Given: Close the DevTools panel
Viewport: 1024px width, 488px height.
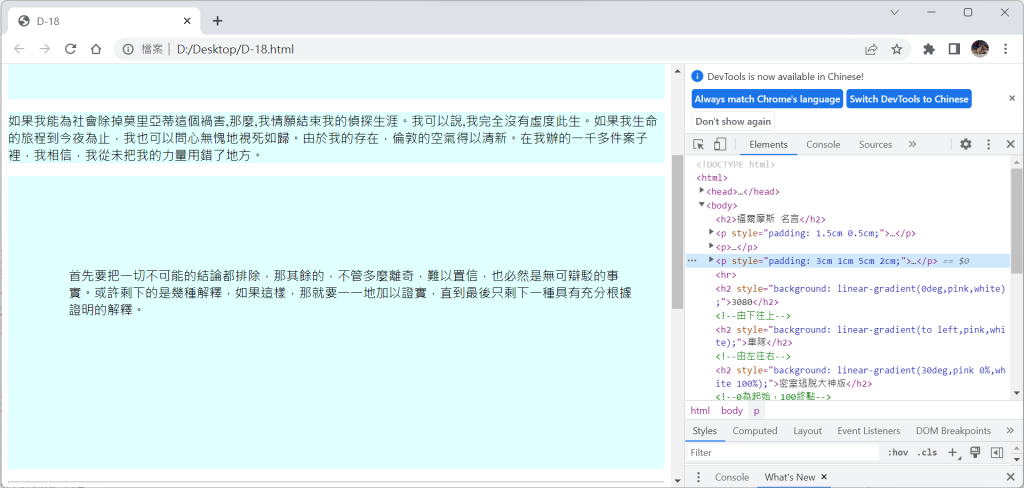Looking at the screenshot, I should coord(1010,144).
